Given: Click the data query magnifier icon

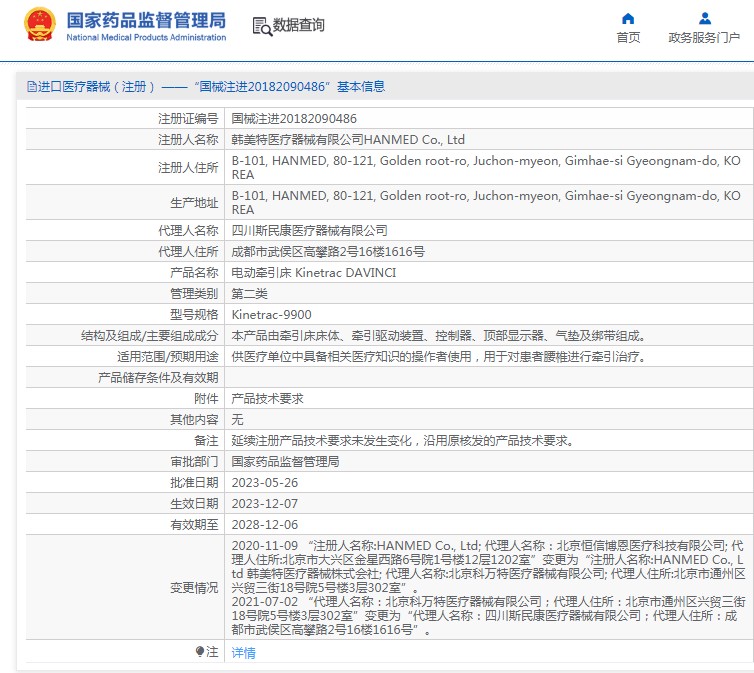Looking at the screenshot, I should tap(262, 26).
